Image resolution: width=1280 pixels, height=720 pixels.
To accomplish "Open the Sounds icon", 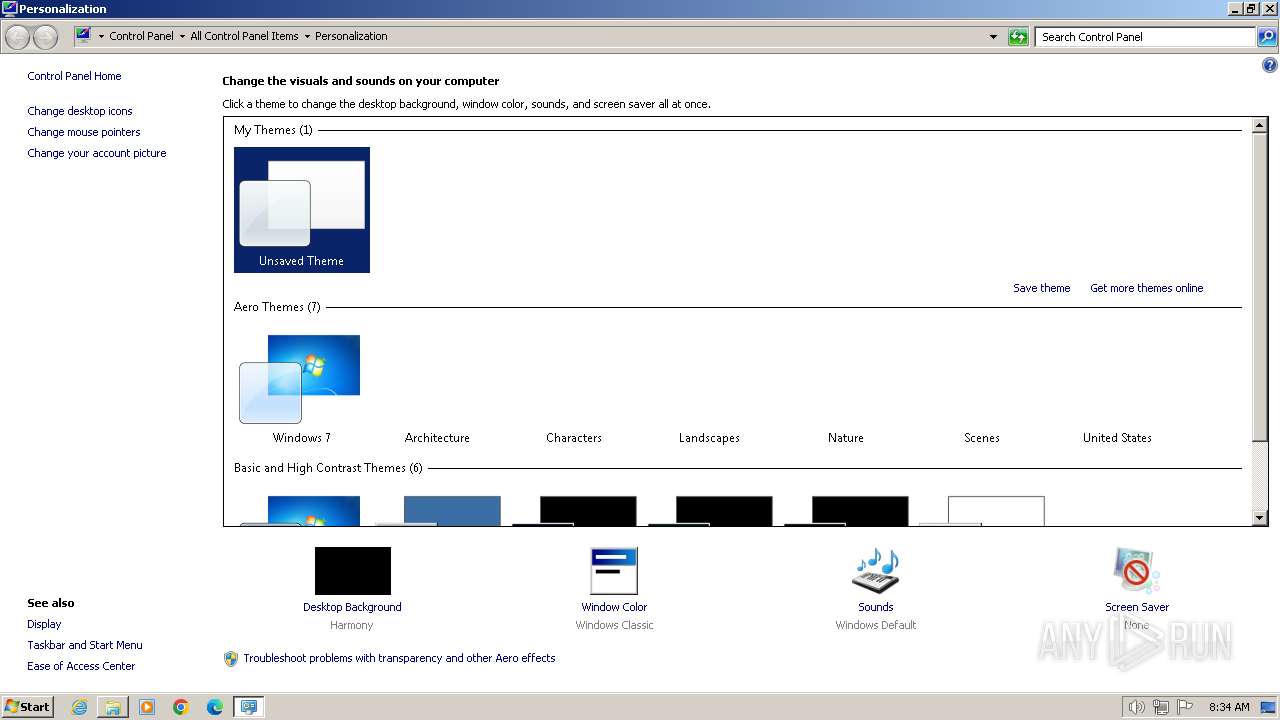I will 875,571.
